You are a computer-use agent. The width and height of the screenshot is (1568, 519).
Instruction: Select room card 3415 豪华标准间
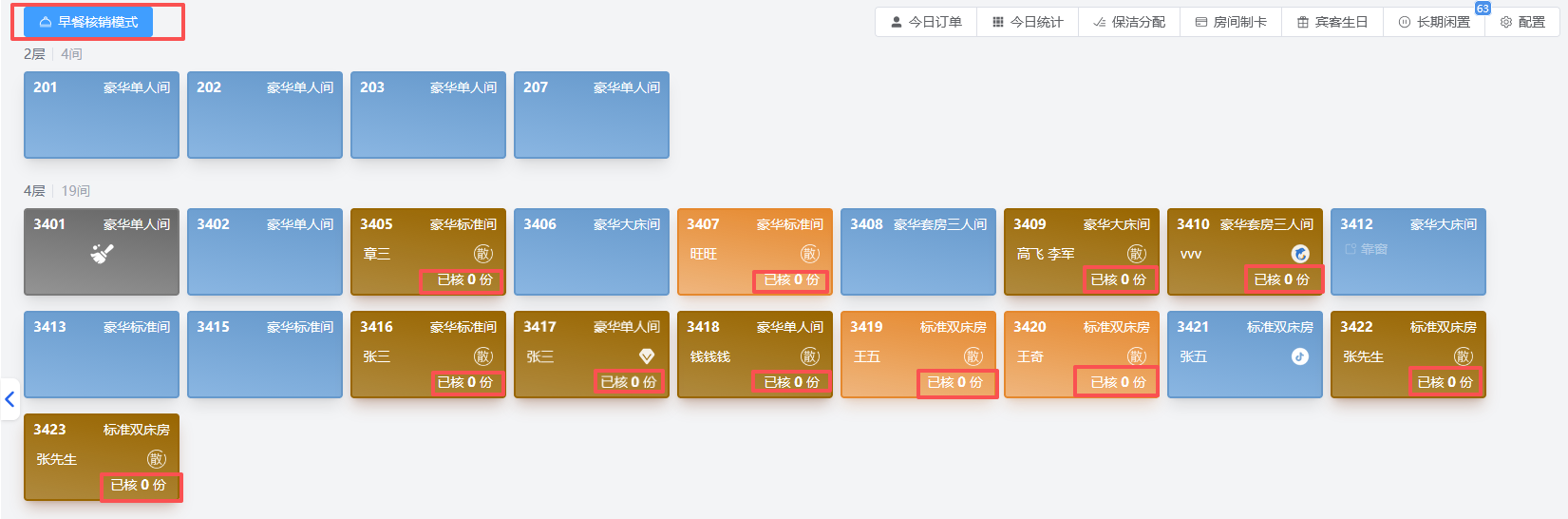click(265, 355)
